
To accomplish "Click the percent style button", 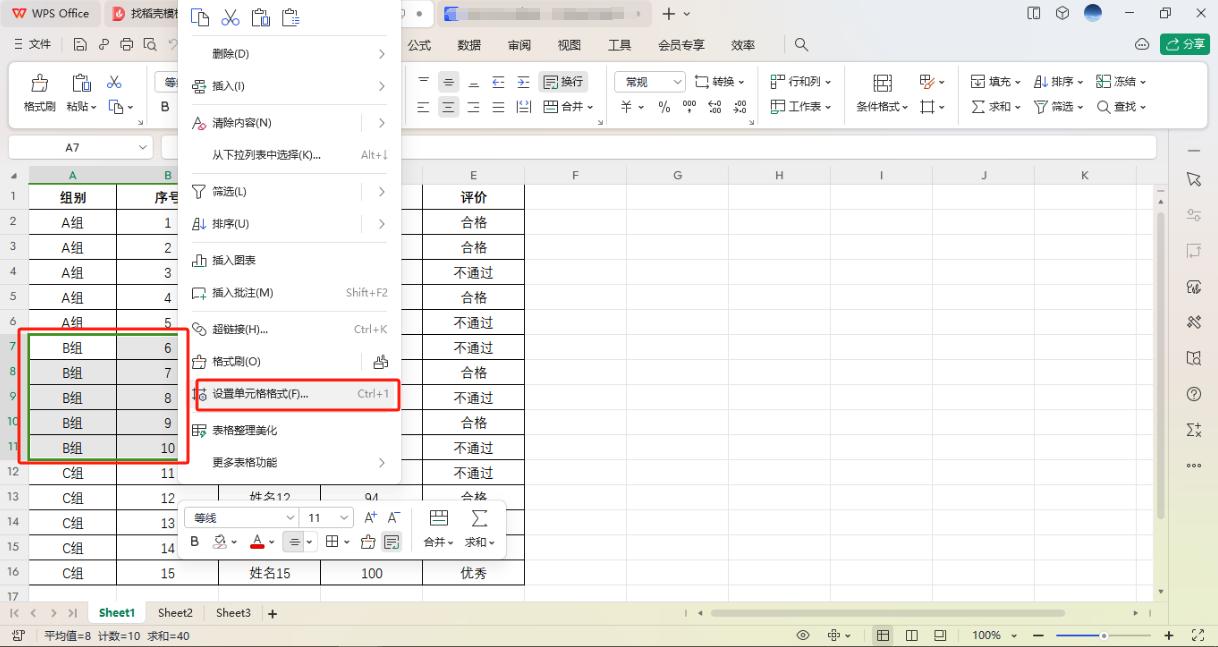I will pyautogui.click(x=664, y=107).
